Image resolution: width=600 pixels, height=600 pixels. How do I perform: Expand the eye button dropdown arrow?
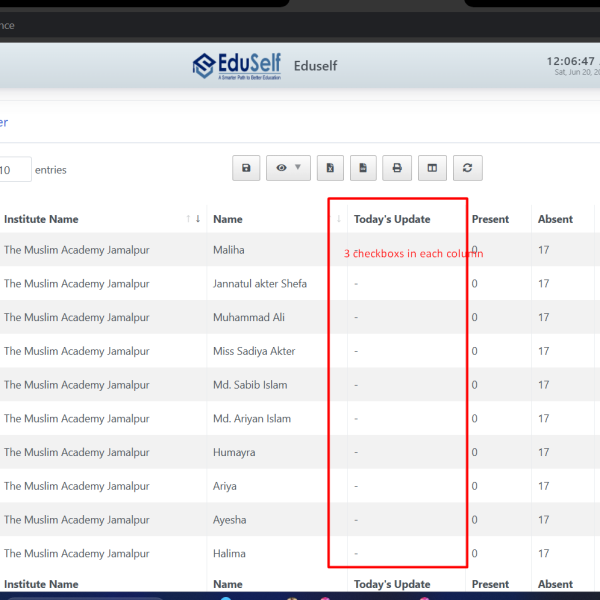[x=298, y=167]
